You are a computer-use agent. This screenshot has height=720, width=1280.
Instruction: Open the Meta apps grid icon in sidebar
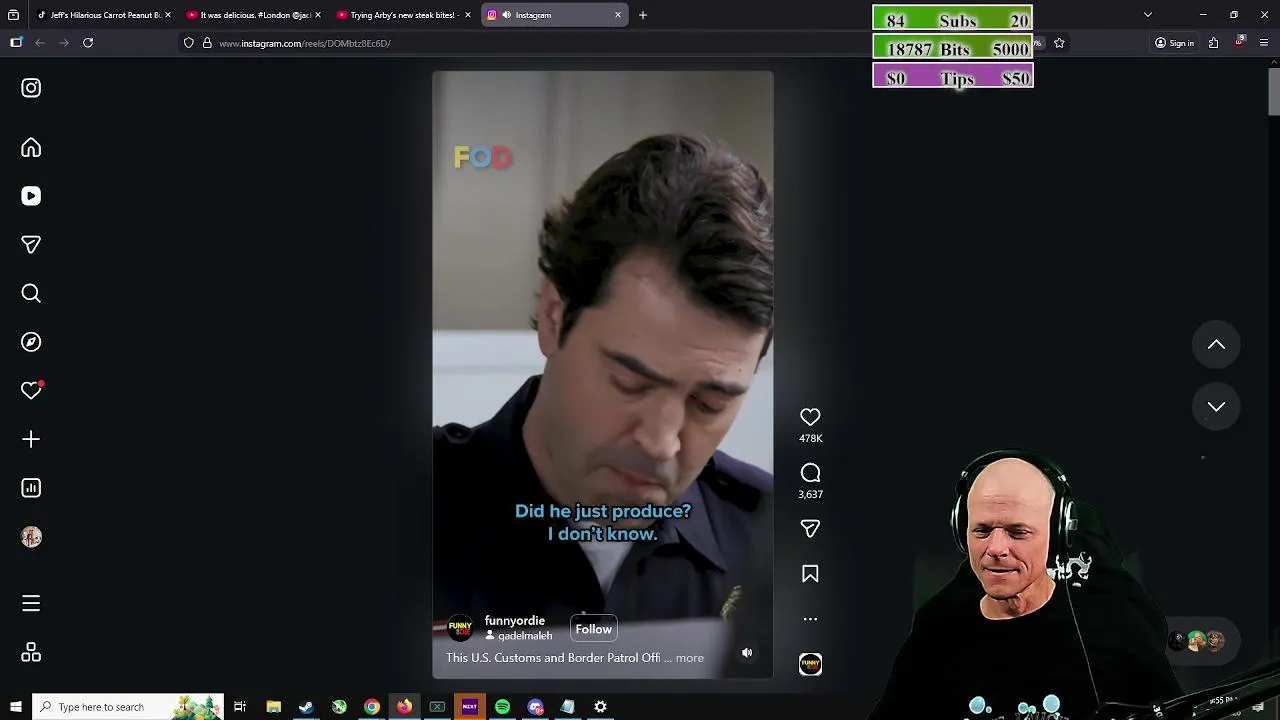pos(31,652)
